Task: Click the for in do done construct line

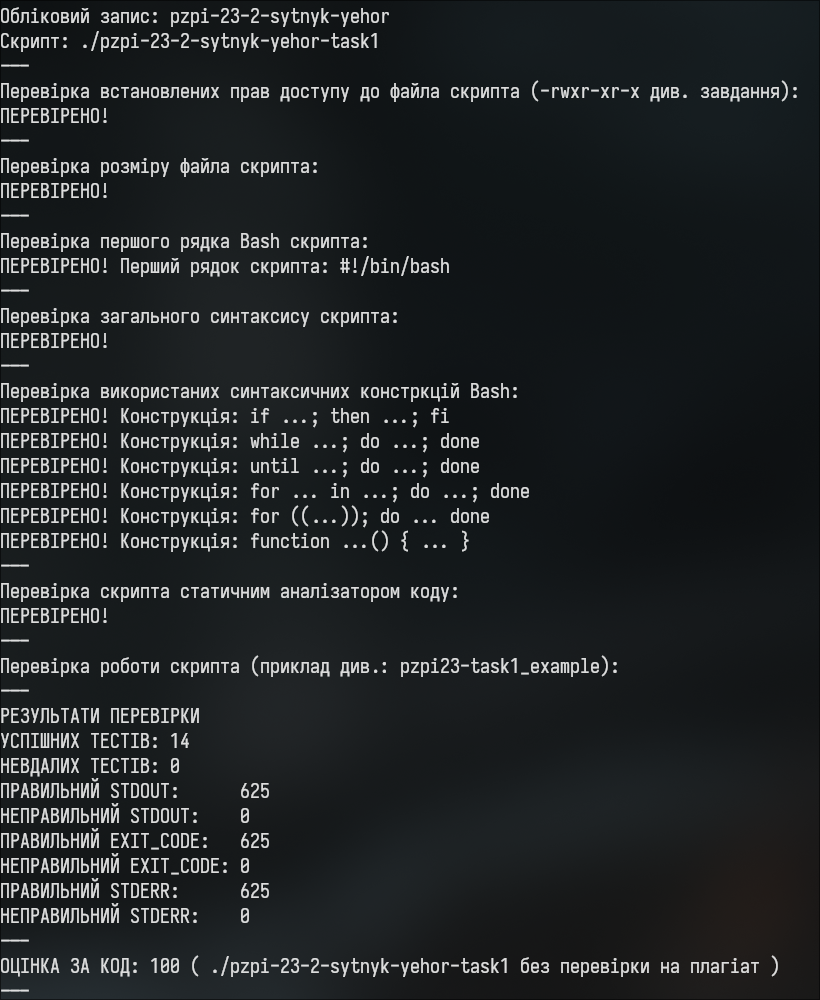Action: coord(265,492)
